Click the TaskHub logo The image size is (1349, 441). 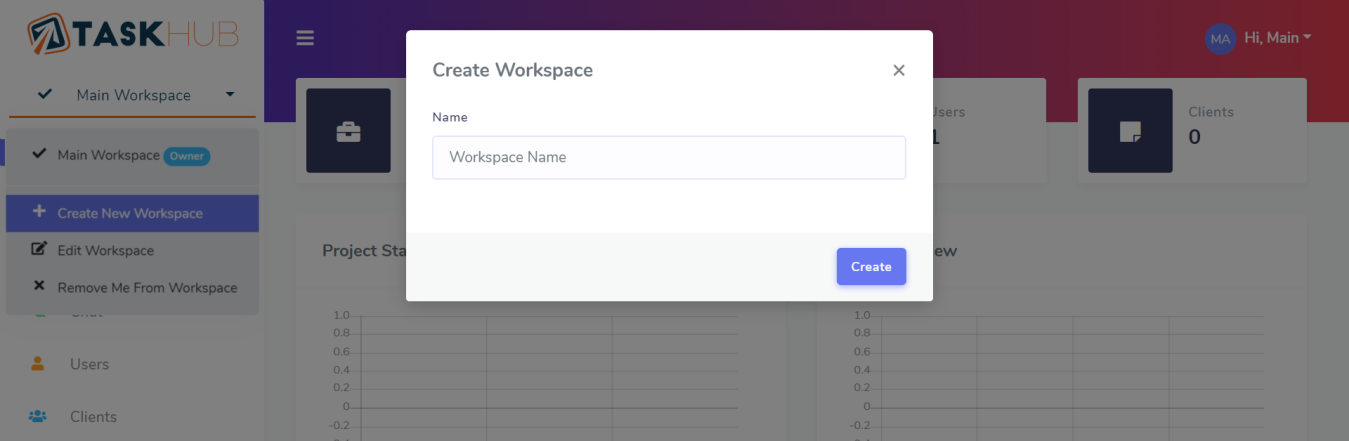[x=132, y=34]
